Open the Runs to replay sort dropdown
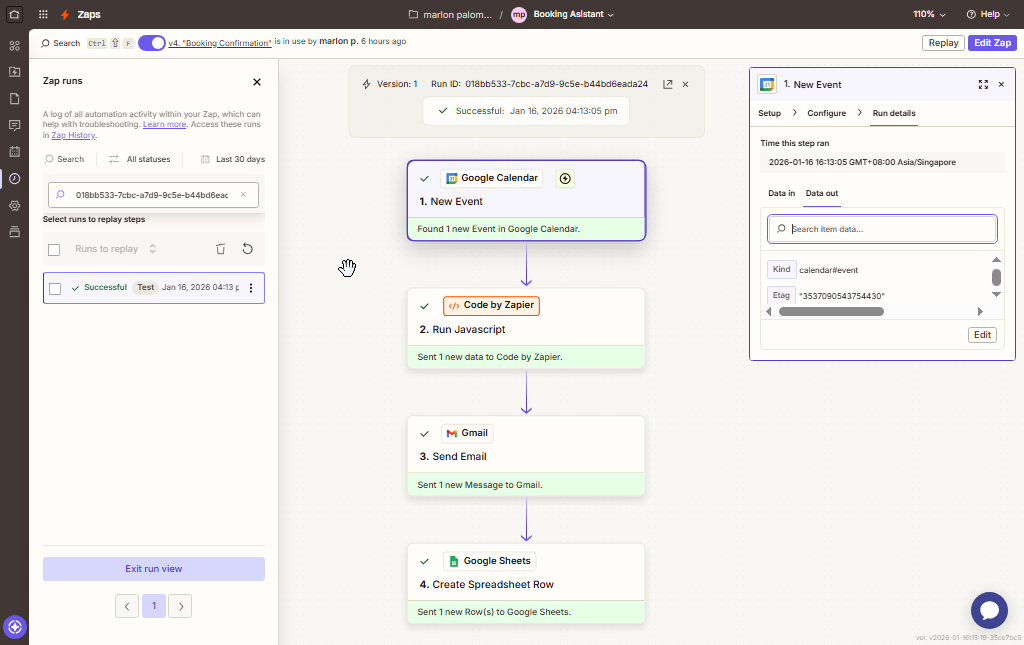 coord(116,249)
